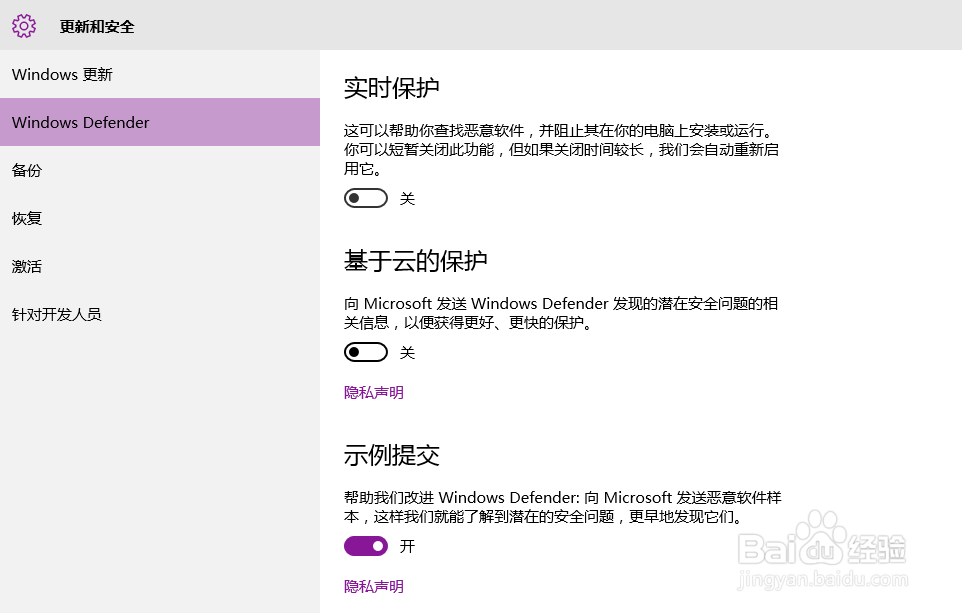
Task: Select 恢复 from the sidebar
Action: 26,218
